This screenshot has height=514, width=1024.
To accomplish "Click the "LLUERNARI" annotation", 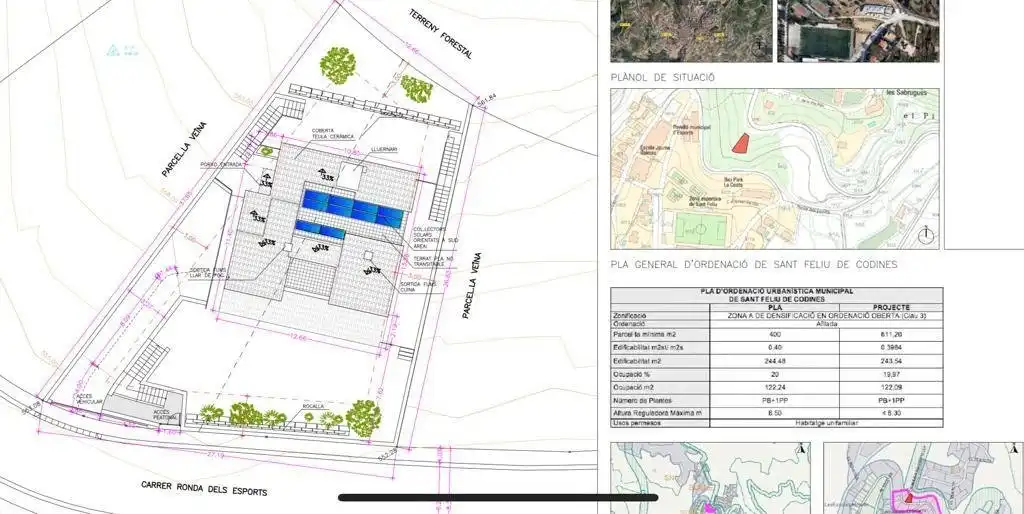I will (x=384, y=150).
